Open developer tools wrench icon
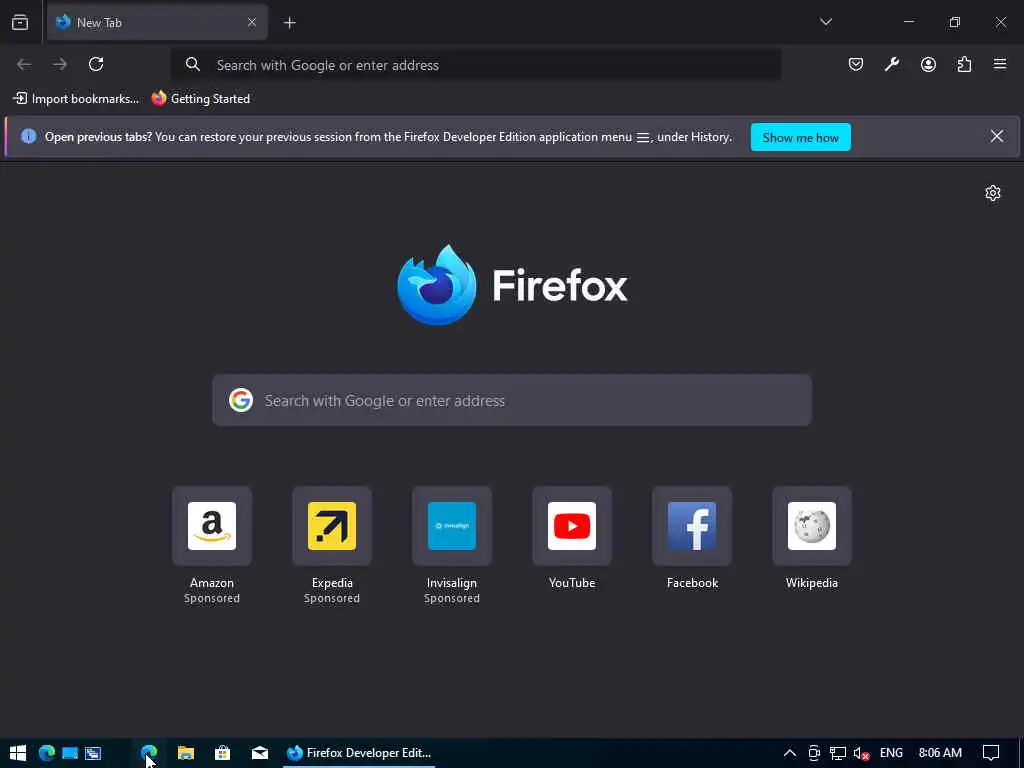 tap(891, 64)
